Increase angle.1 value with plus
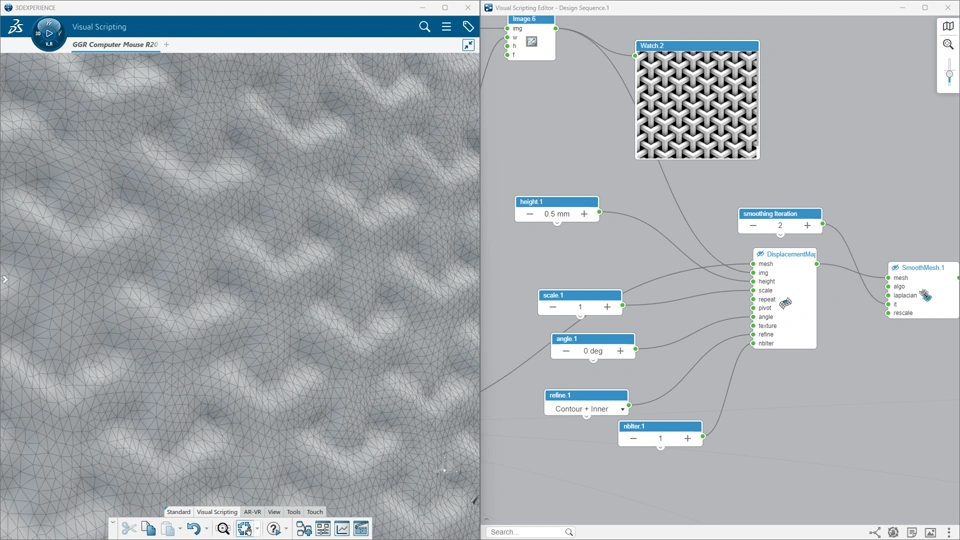Viewport: 960px width, 540px height. (620, 351)
